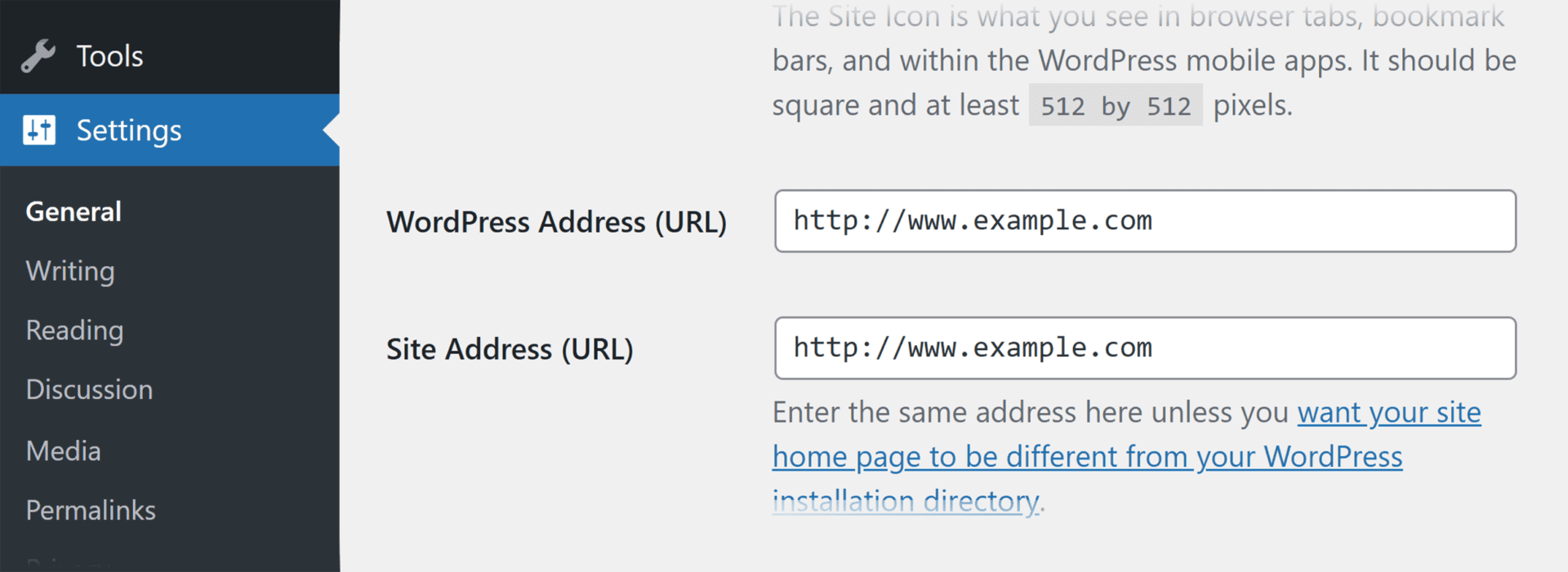Open Permalinks settings
Screen dimensions: 1568x572
tap(91, 510)
